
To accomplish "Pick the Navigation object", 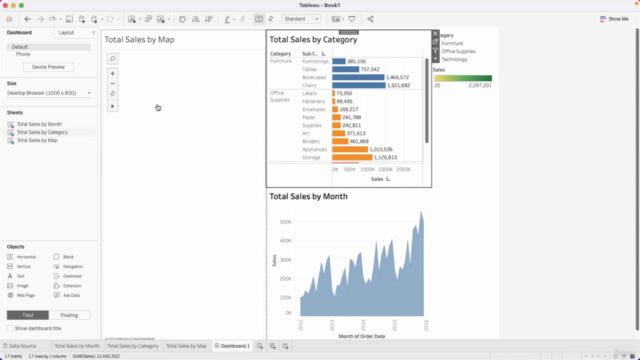I will pos(68,267).
